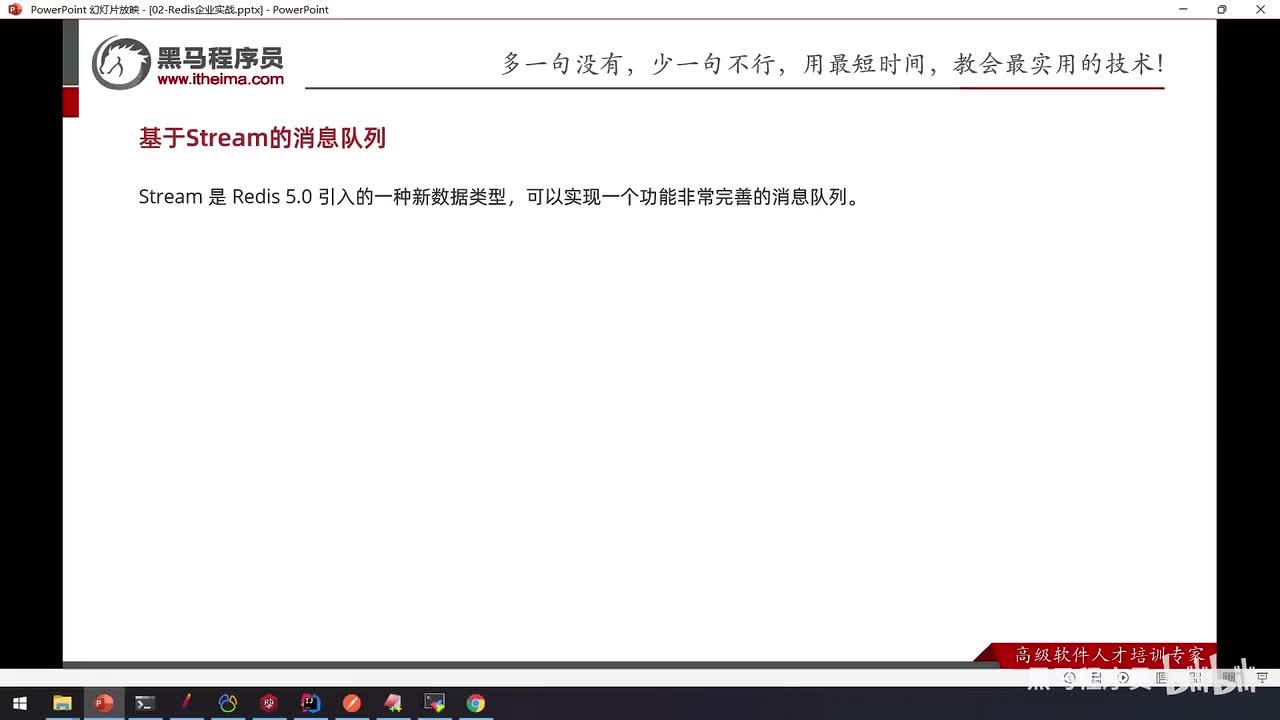This screenshot has width=1280, height=720.
Task: Open the dark red circular app on the taskbar
Action: pyautogui.click(x=269, y=703)
